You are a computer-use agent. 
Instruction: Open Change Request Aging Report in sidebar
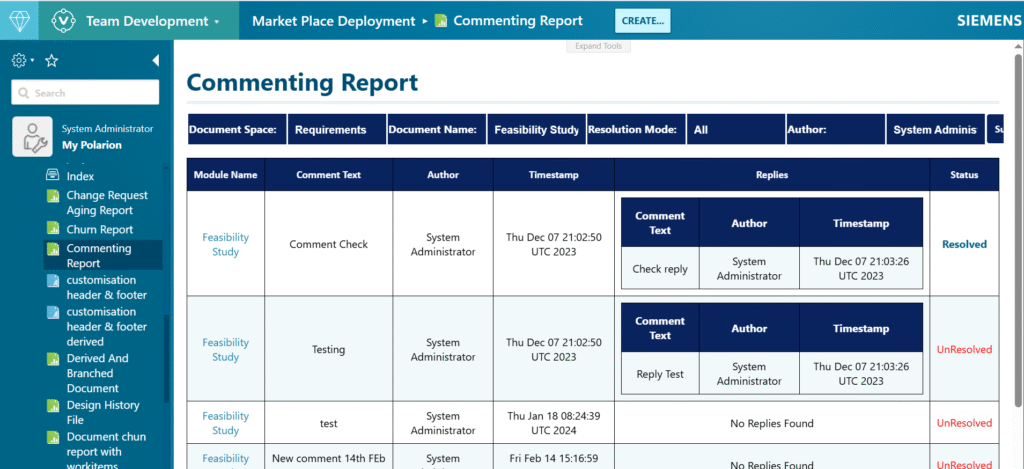coord(106,203)
